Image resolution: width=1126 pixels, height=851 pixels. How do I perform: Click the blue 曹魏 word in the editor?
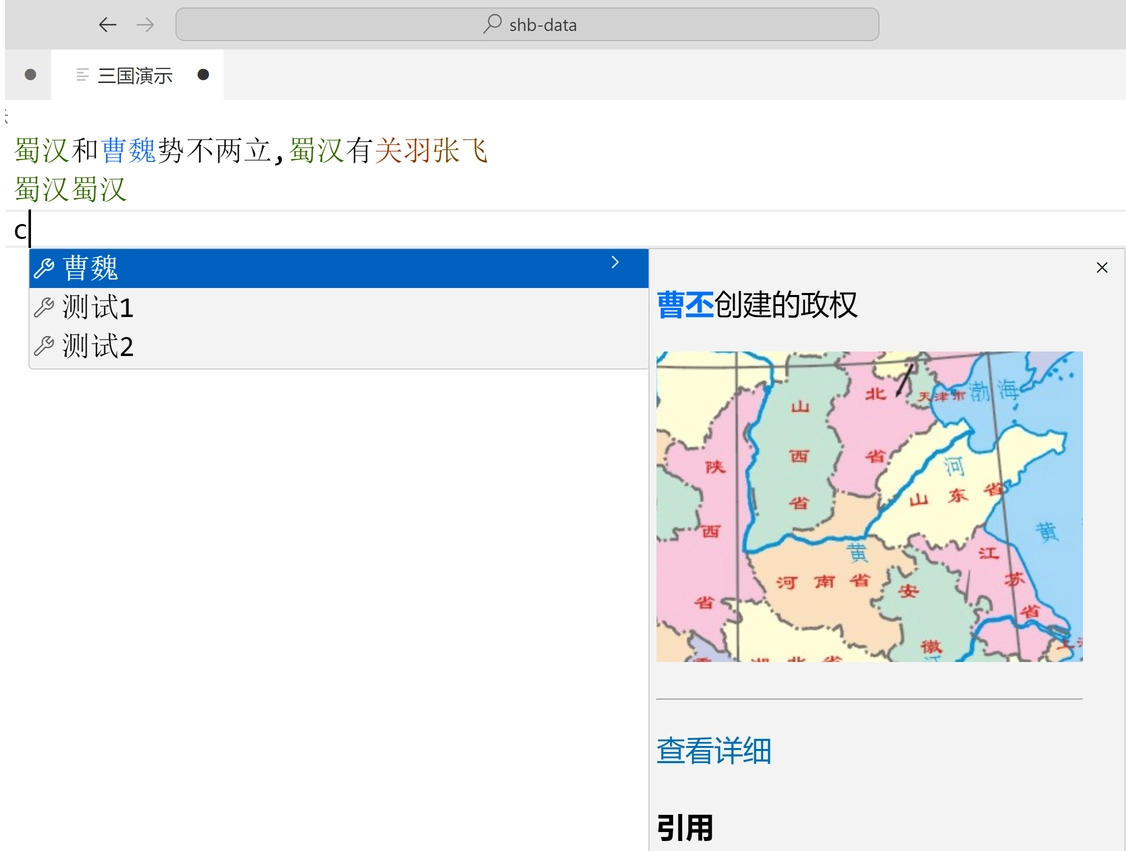tap(129, 151)
